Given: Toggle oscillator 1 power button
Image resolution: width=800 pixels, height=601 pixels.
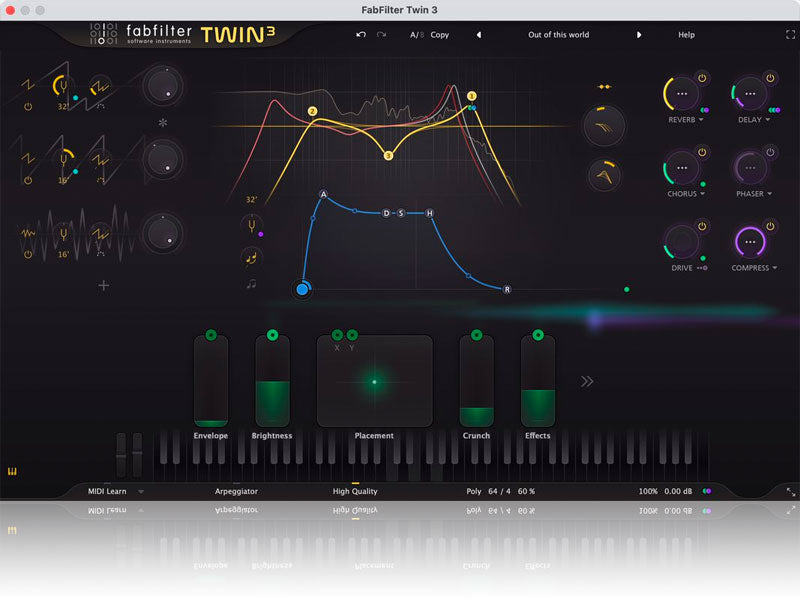Looking at the screenshot, I should click(x=28, y=107).
